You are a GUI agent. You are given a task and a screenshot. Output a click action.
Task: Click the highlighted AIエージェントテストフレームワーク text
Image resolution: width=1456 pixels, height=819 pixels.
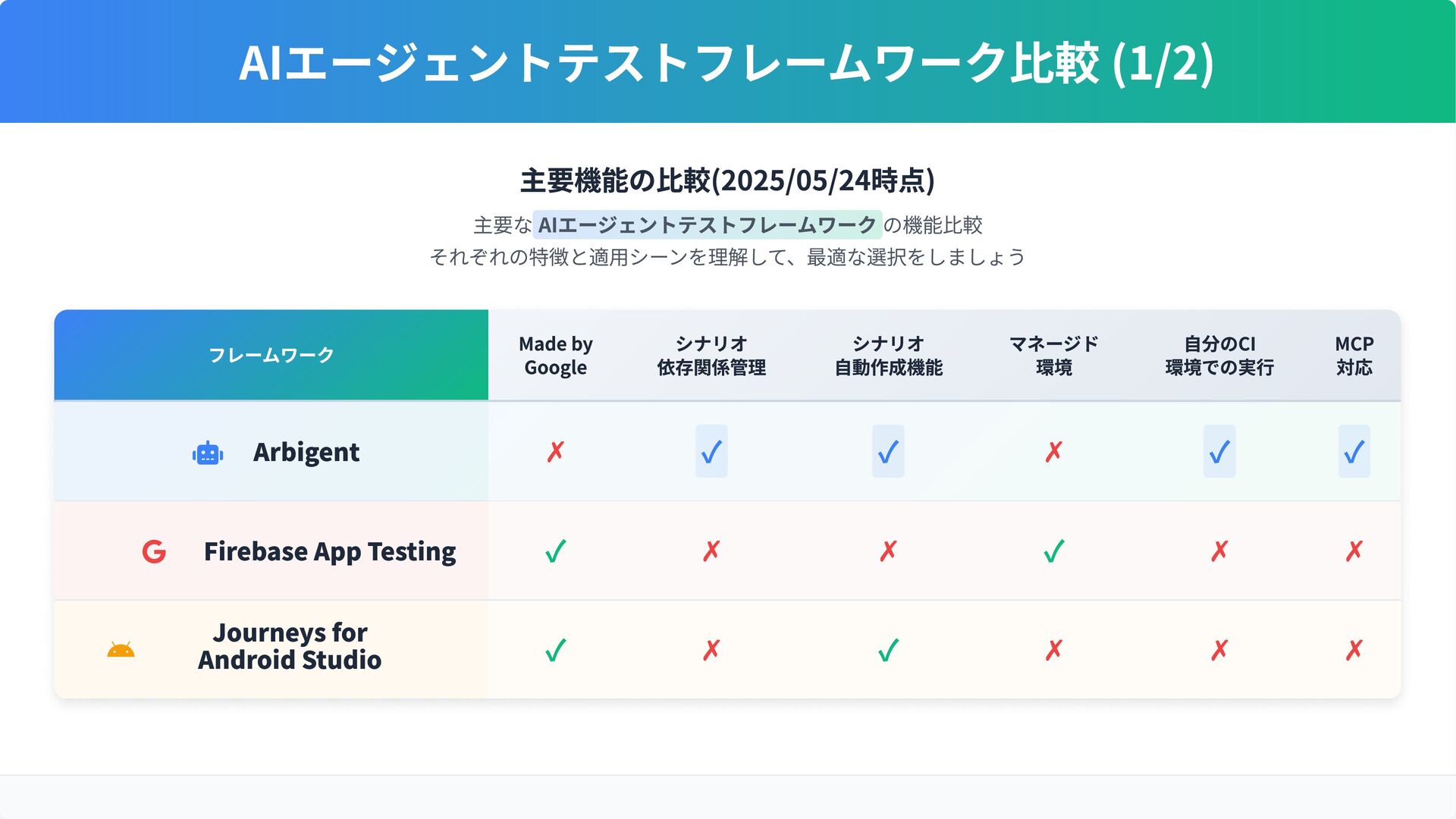pyautogui.click(x=707, y=225)
